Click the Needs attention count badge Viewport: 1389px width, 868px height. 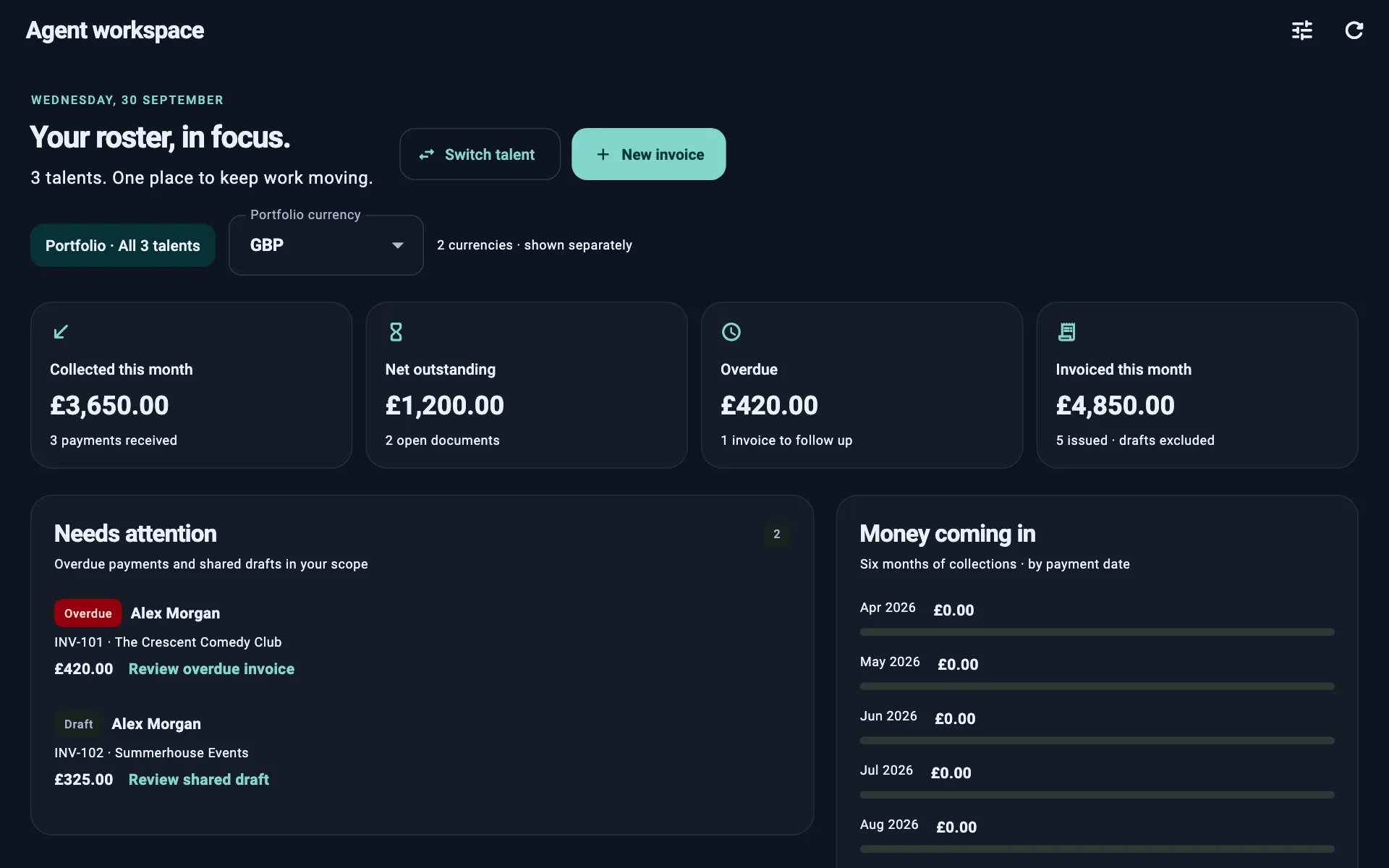tap(777, 534)
